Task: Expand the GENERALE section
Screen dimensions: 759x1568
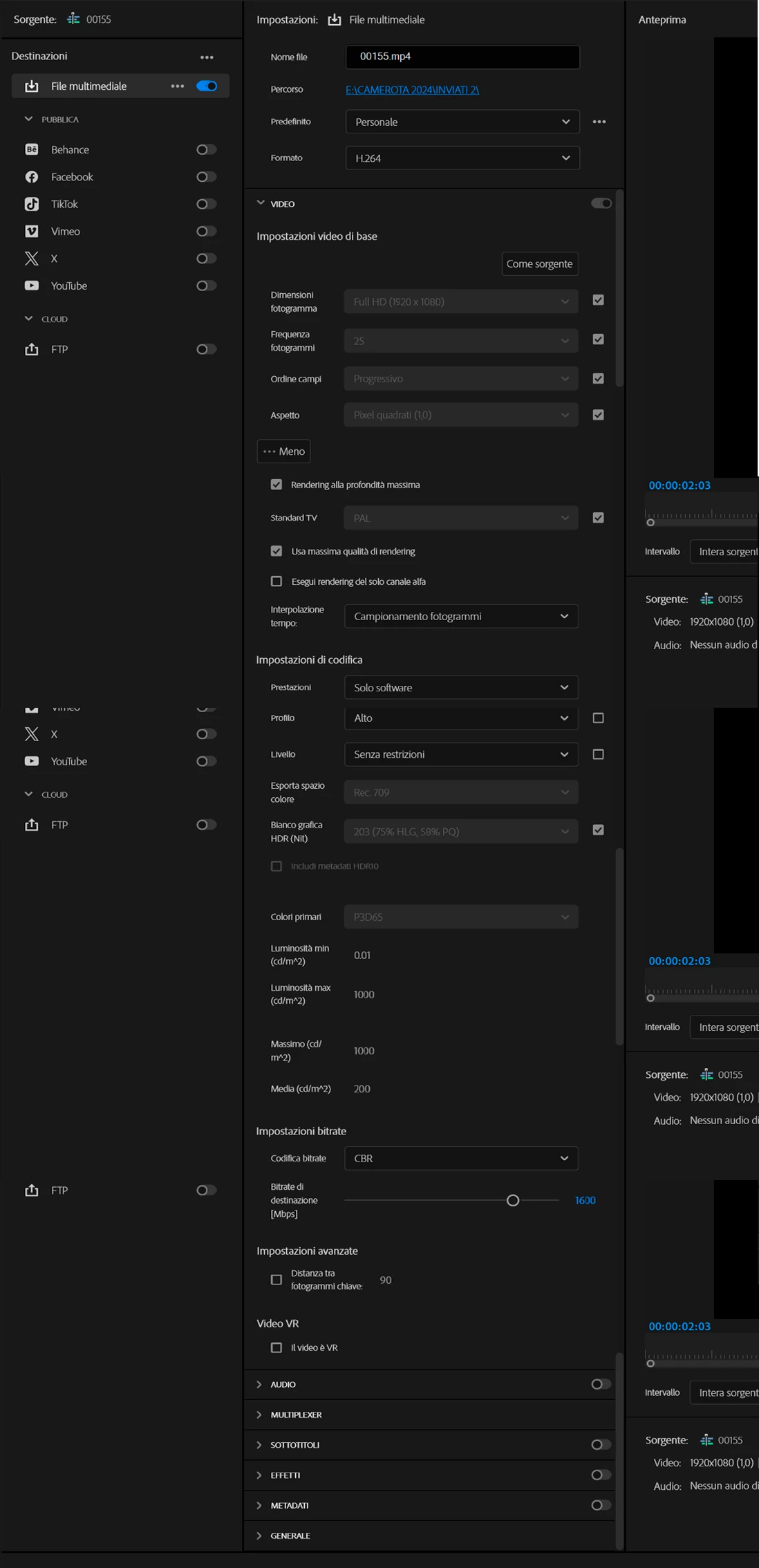Action: coord(259,1536)
